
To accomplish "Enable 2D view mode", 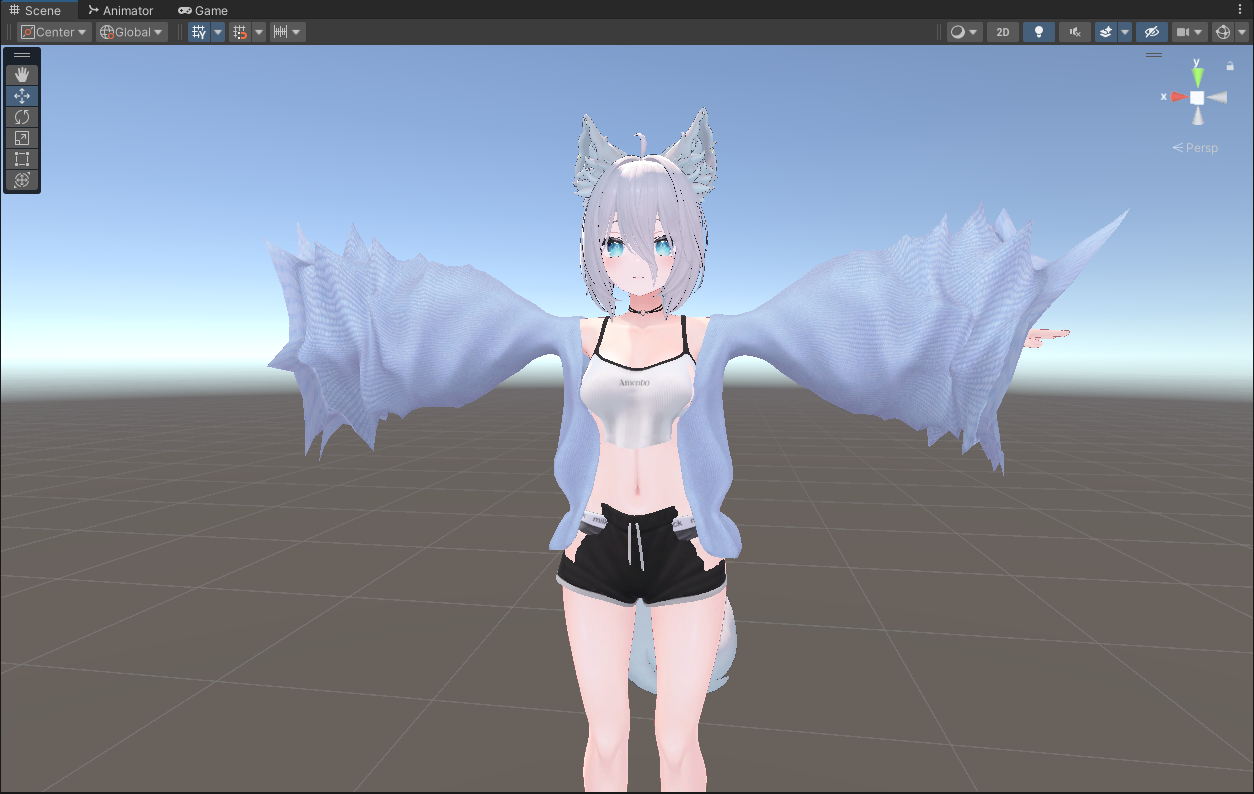I will point(1003,32).
